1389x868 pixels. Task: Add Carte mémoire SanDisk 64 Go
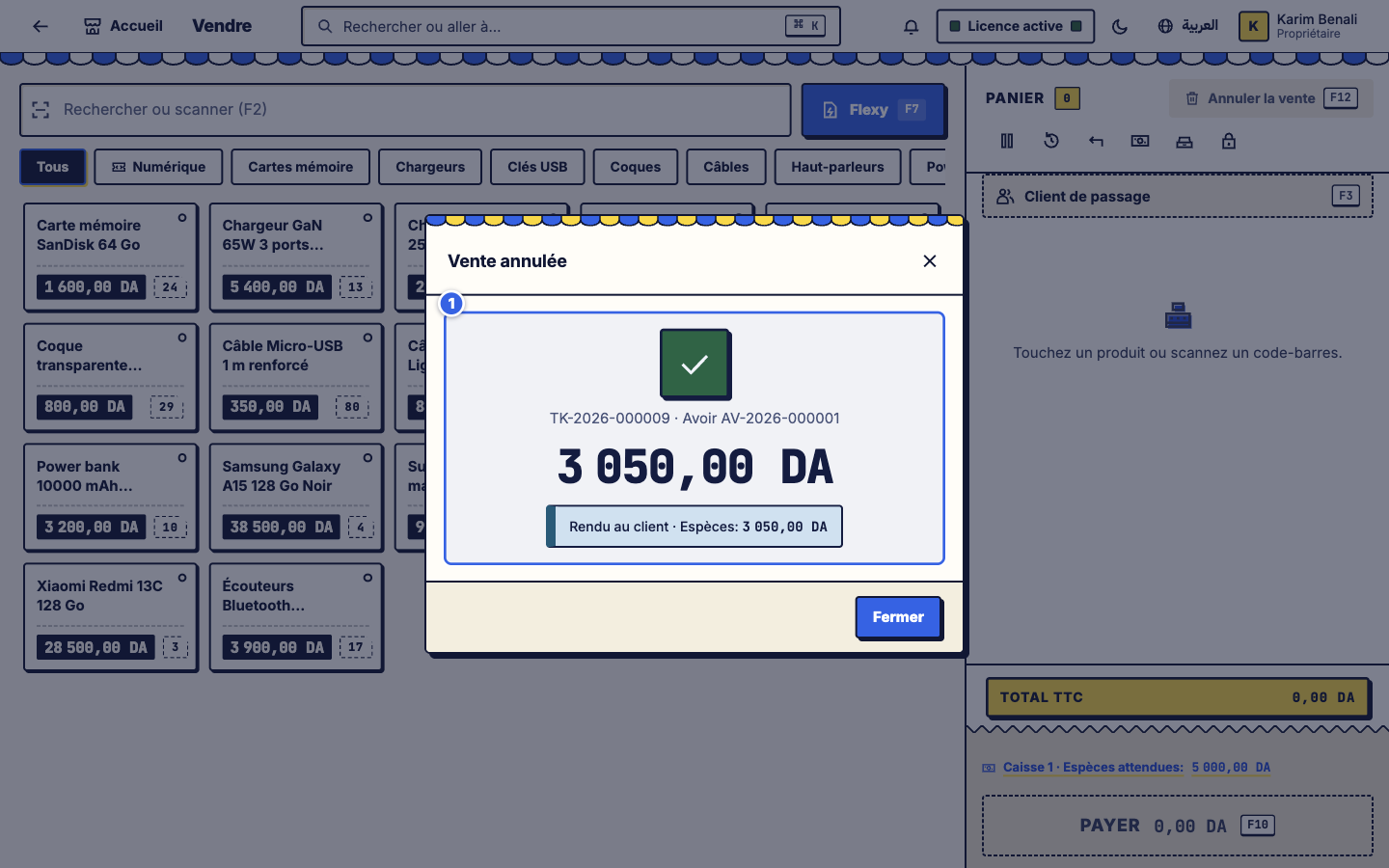(x=111, y=257)
